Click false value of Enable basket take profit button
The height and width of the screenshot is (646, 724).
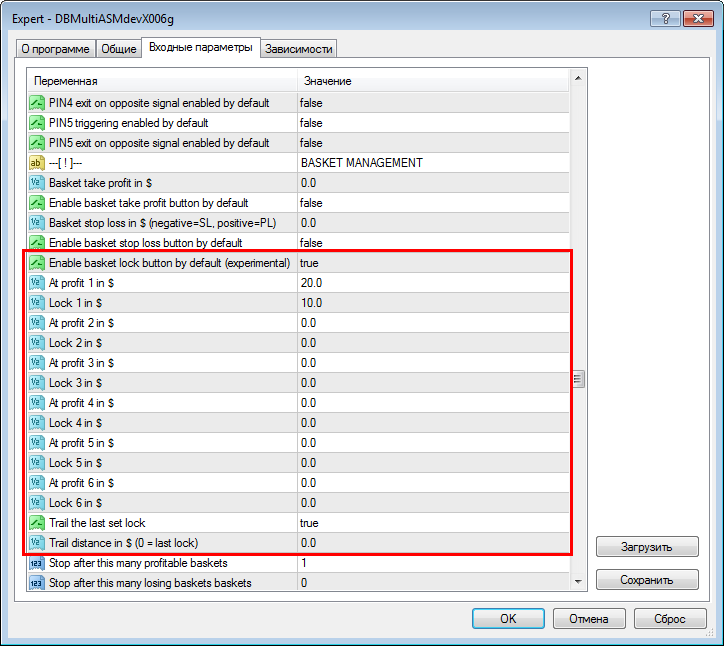[311, 203]
